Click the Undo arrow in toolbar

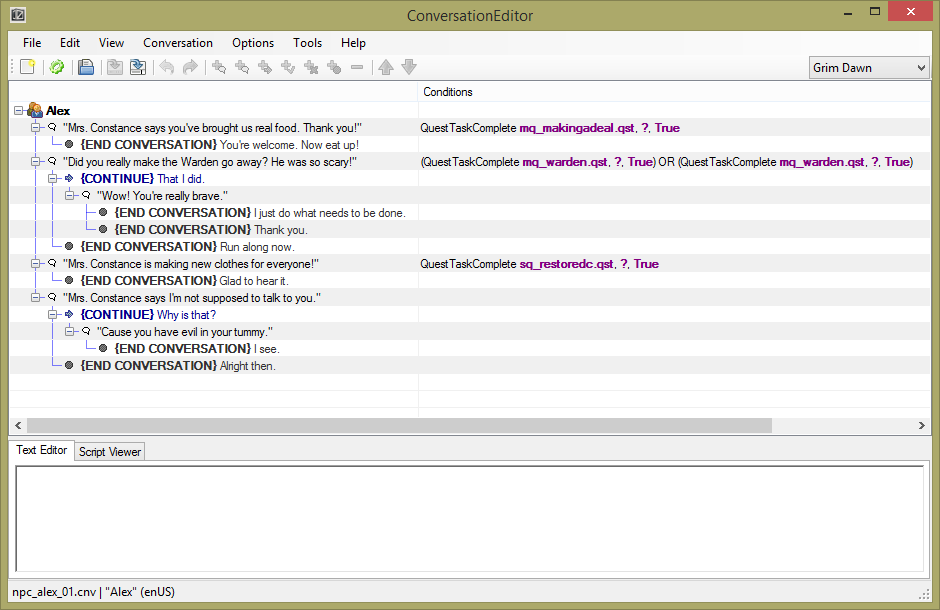click(x=166, y=67)
